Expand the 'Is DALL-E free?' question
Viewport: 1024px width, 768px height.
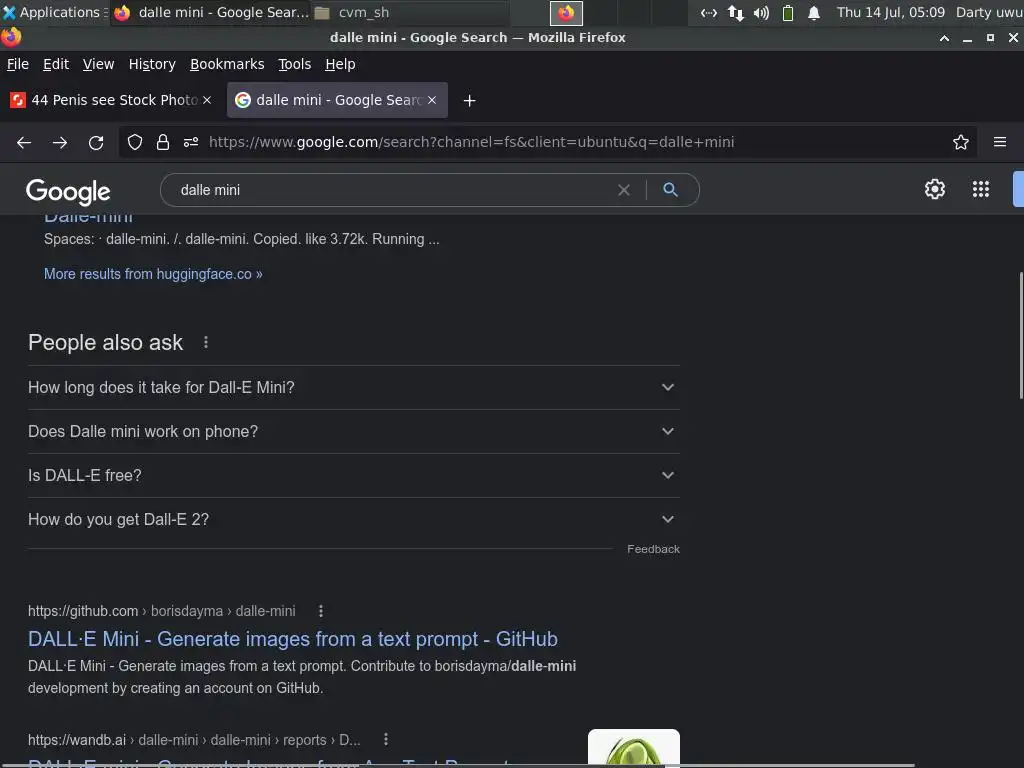(x=353, y=475)
